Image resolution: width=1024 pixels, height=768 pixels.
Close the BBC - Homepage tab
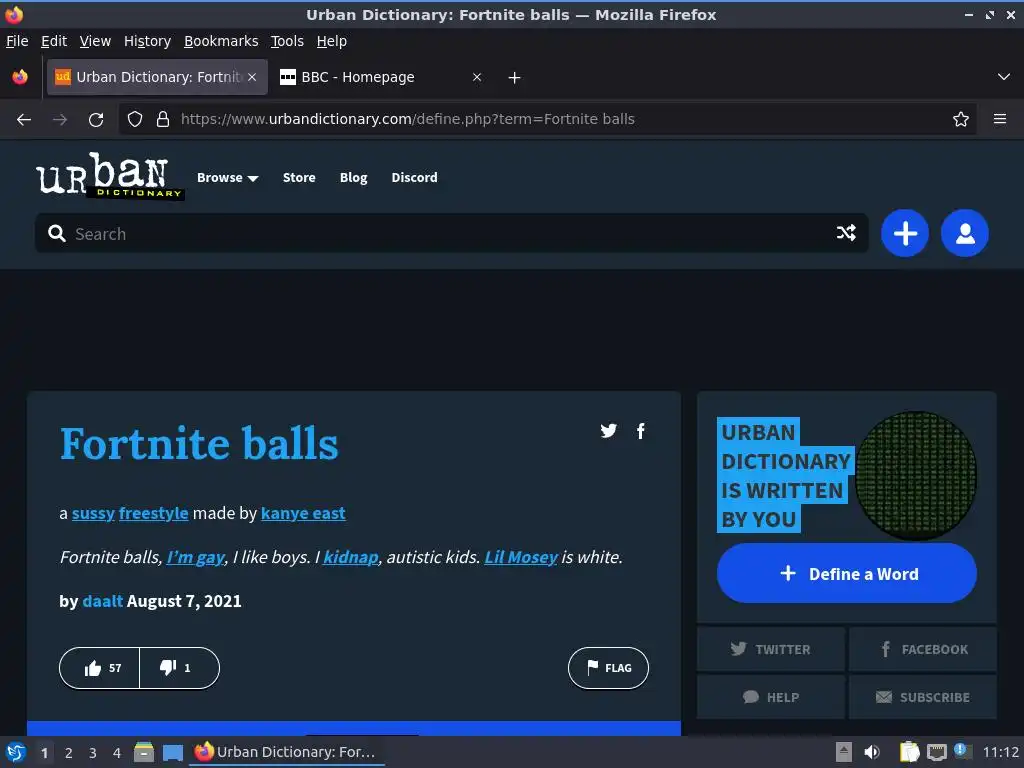477,77
